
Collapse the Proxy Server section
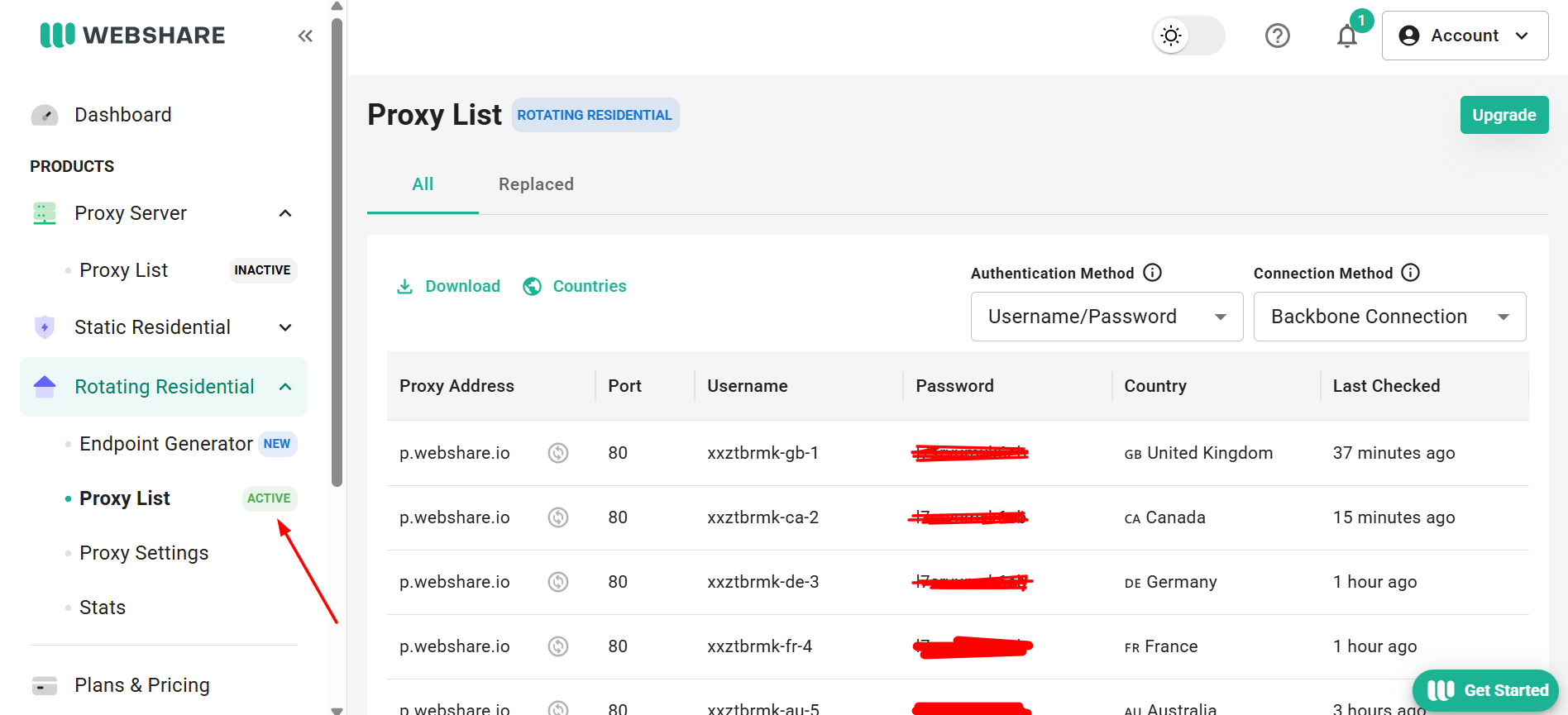285,213
